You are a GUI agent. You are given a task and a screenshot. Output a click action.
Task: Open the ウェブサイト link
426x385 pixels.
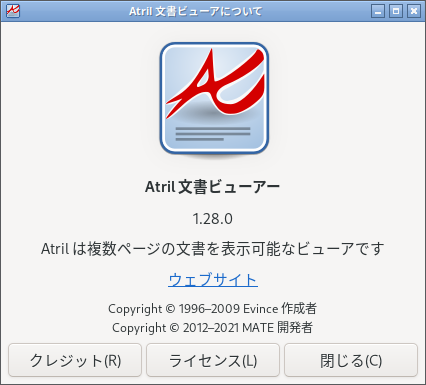pyautogui.click(x=213, y=280)
